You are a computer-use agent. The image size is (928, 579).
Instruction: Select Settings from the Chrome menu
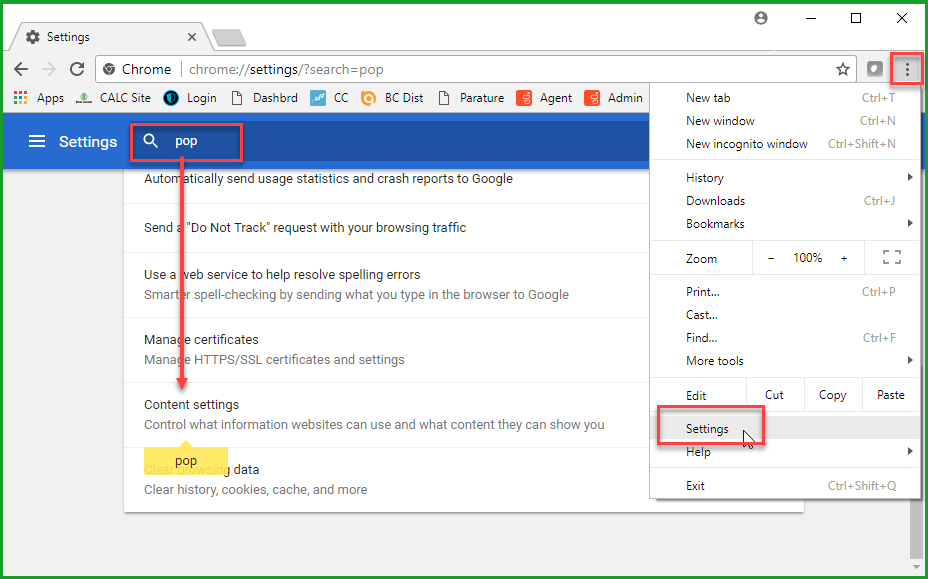[708, 429]
